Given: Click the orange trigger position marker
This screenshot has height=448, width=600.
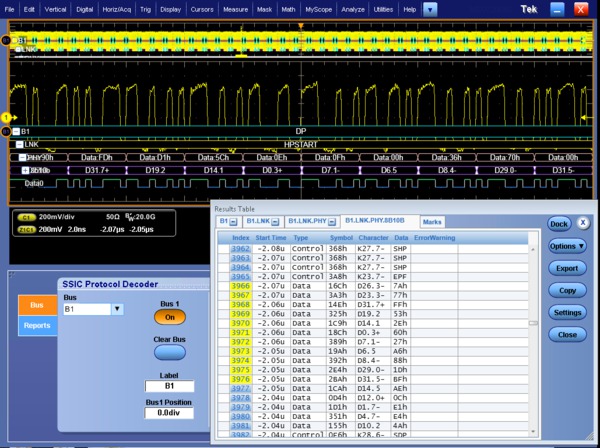Looking at the screenshot, I should point(301,26).
